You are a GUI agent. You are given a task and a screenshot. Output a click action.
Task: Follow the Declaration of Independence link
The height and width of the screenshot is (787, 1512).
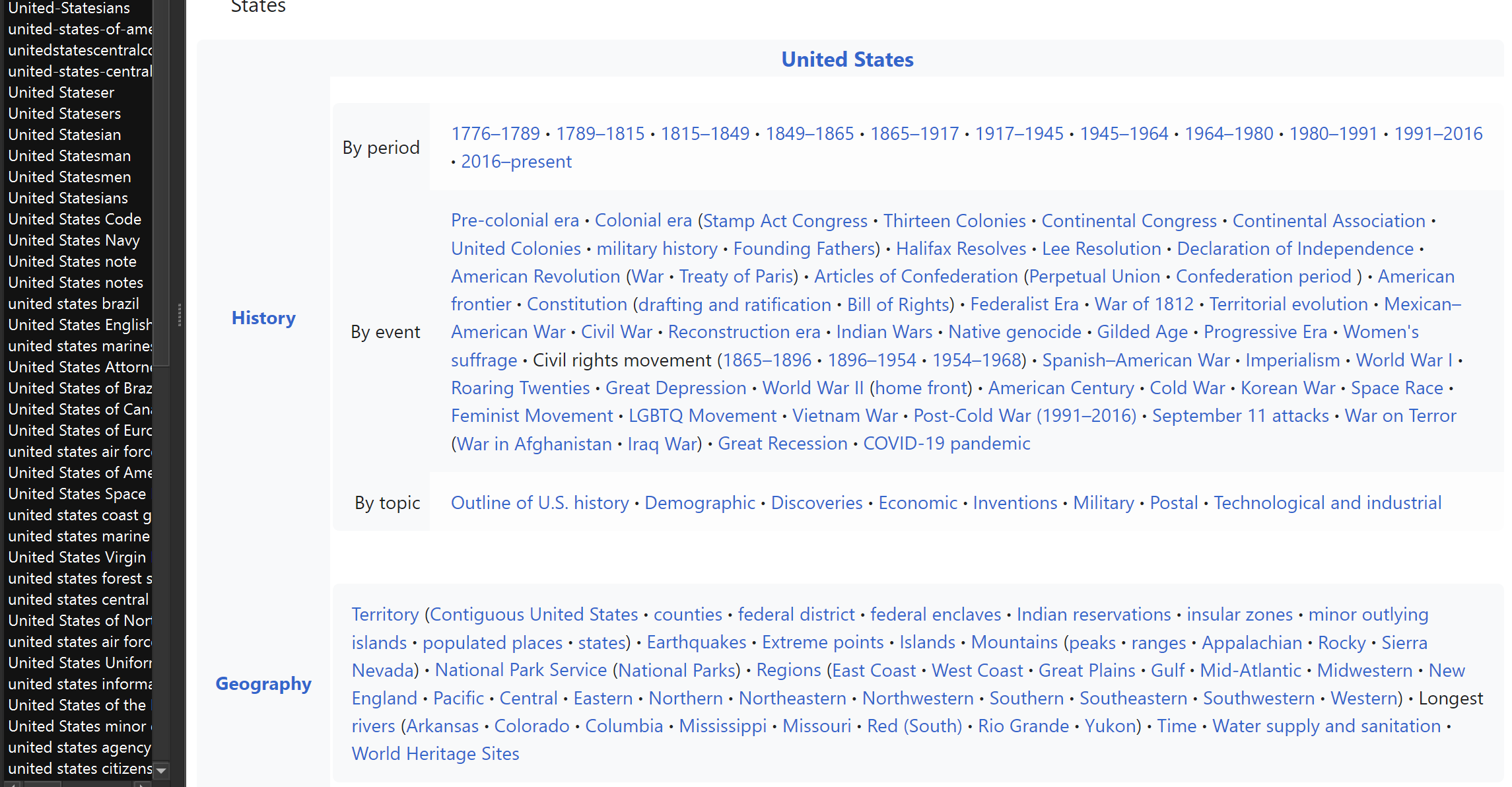click(1295, 249)
